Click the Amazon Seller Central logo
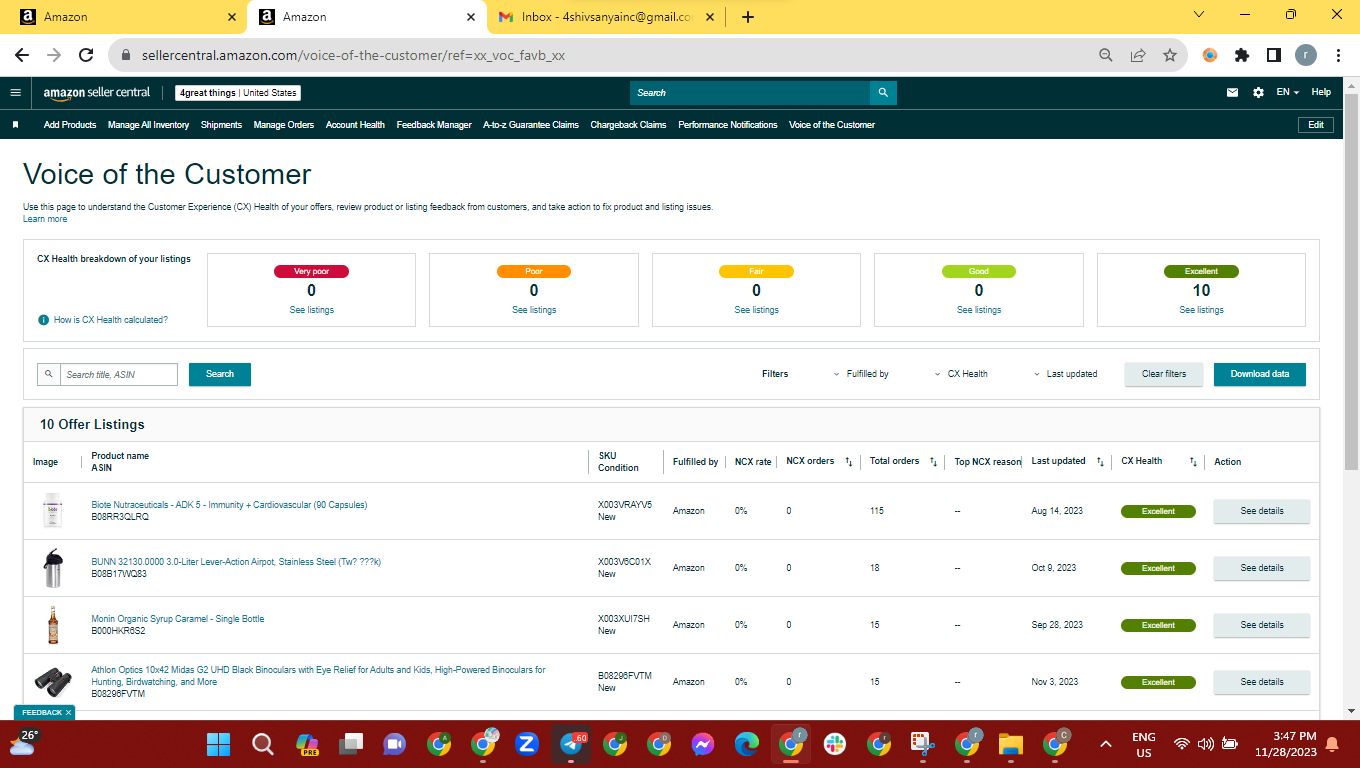This screenshot has width=1360, height=768. coord(96,93)
